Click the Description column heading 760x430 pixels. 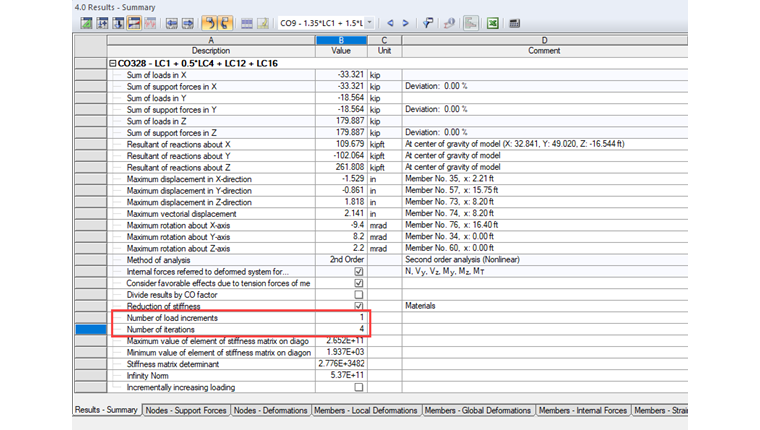tap(211, 51)
